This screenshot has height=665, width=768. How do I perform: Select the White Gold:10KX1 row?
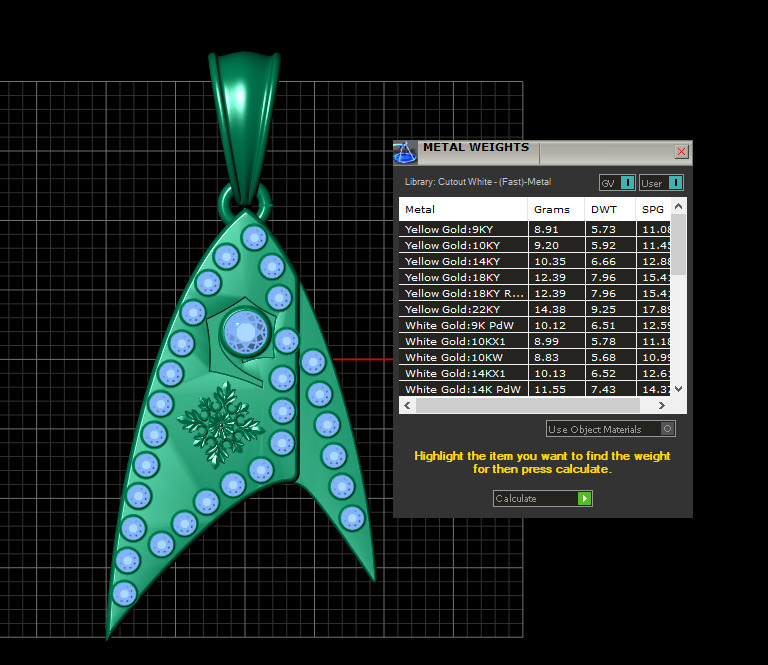pyautogui.click(x=535, y=341)
